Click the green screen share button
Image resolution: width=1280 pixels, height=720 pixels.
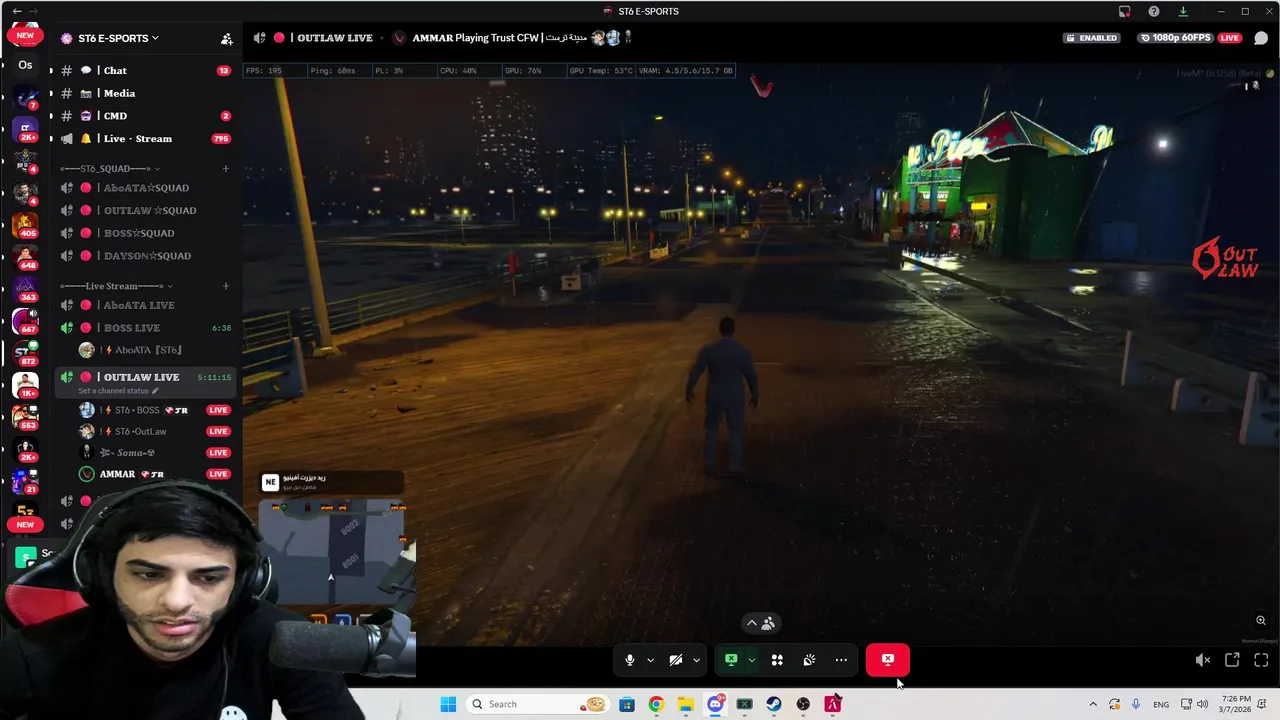[731, 660]
